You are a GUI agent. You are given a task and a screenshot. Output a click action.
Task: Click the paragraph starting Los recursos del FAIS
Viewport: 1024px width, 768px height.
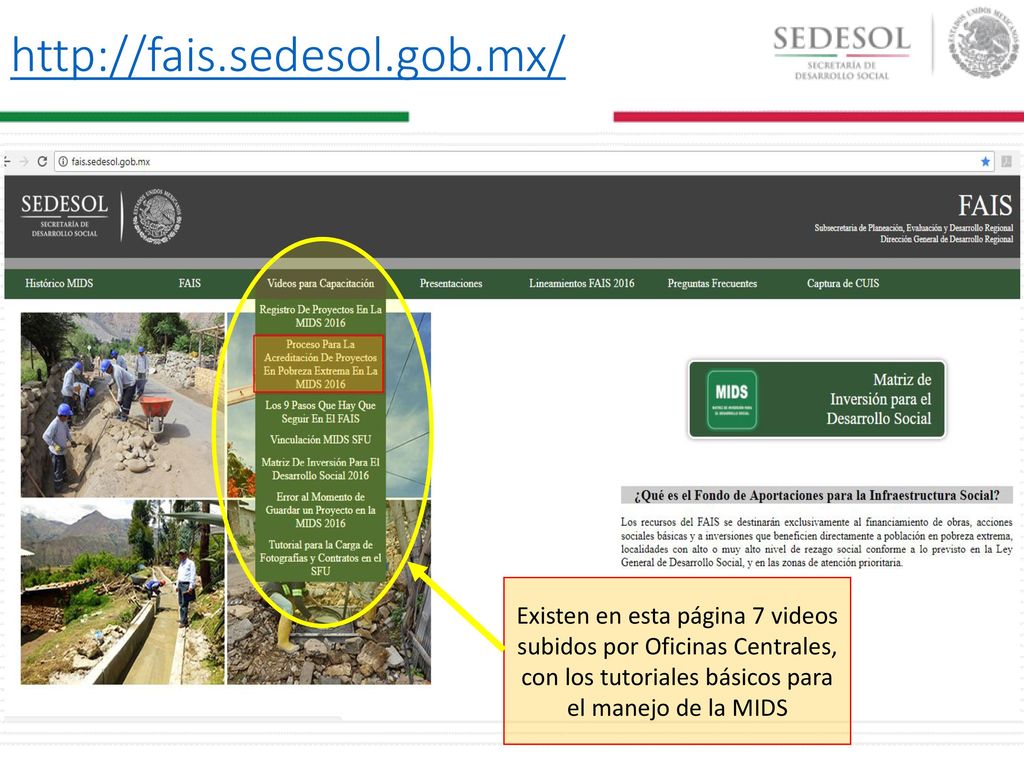click(x=816, y=542)
